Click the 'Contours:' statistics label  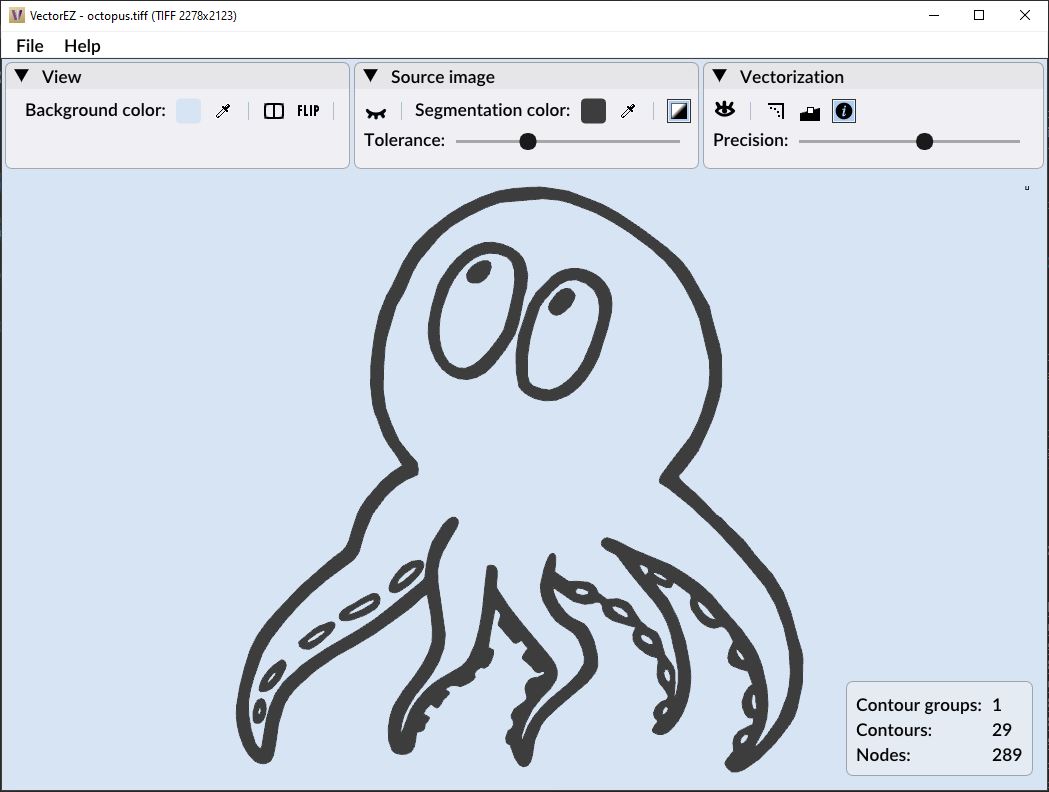coord(894,730)
